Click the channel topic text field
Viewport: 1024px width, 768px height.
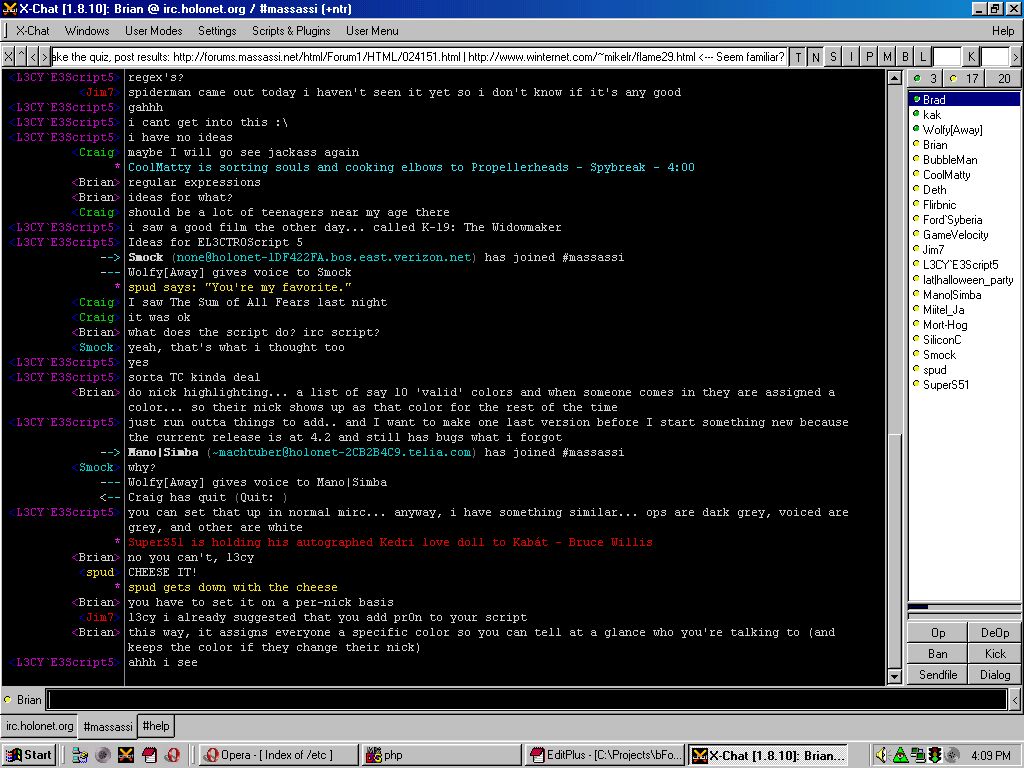point(419,57)
